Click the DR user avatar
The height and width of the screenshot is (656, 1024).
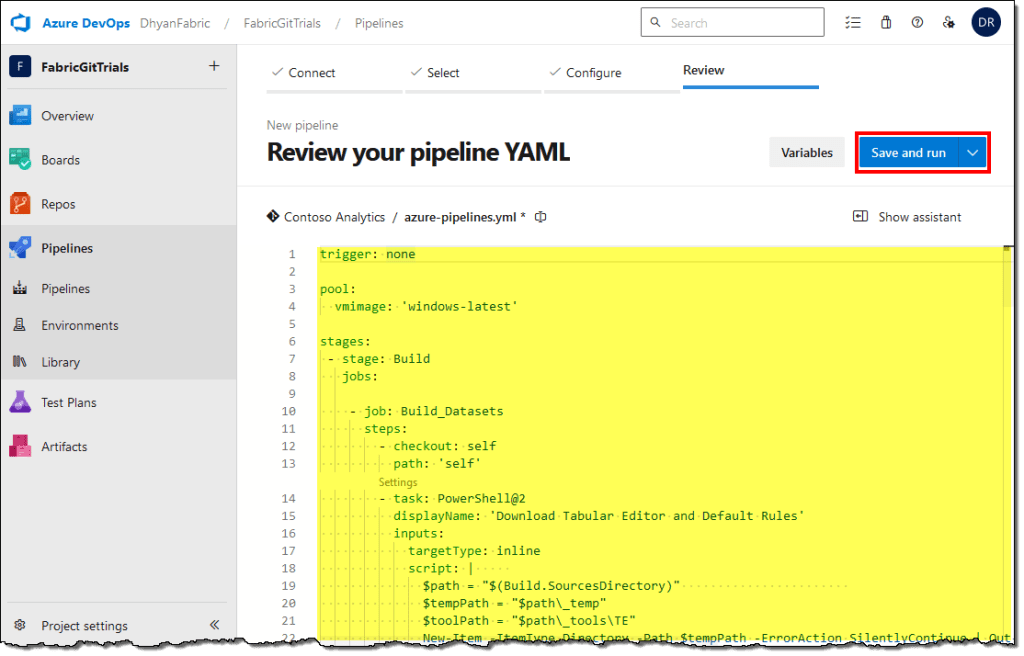click(986, 23)
